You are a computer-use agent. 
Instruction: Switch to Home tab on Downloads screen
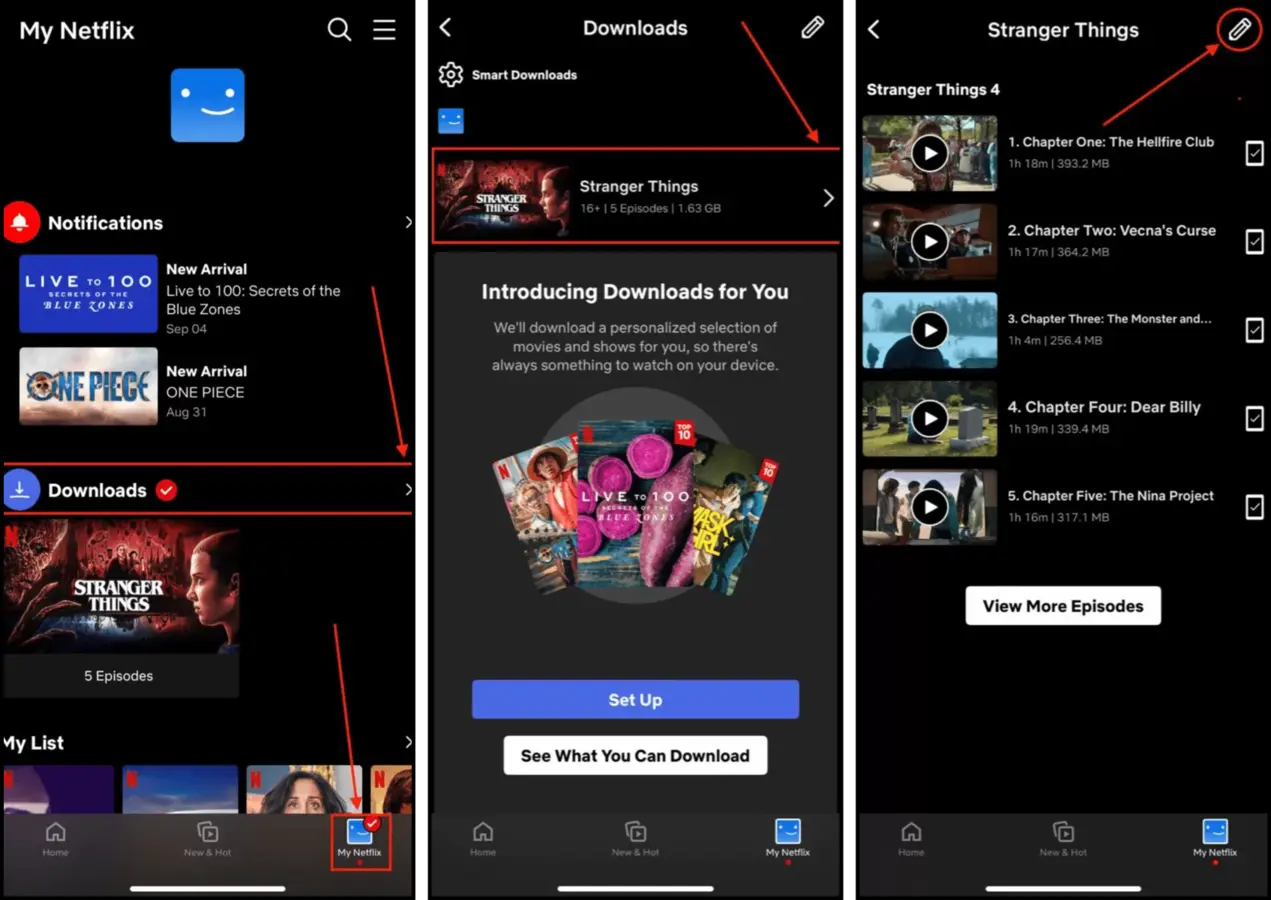point(483,839)
